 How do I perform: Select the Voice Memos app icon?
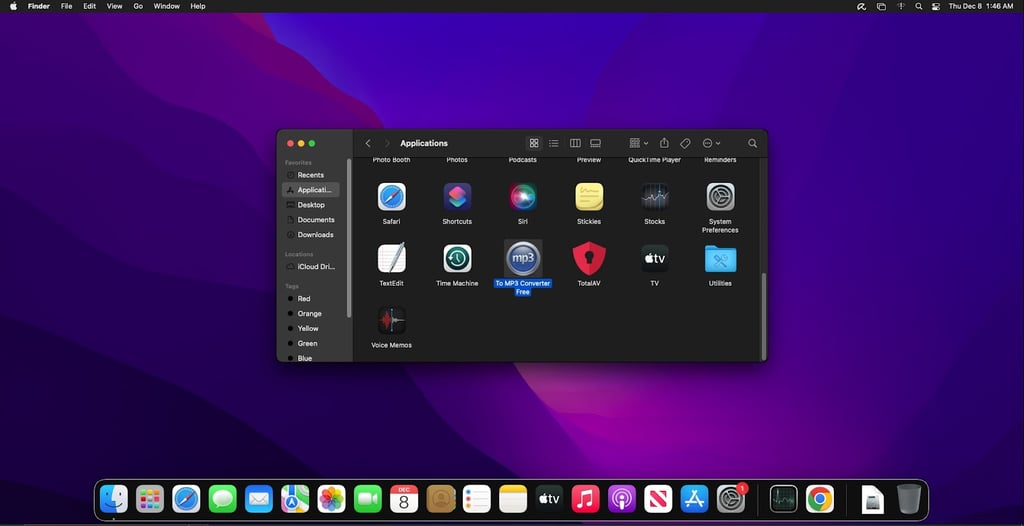pyautogui.click(x=391, y=320)
